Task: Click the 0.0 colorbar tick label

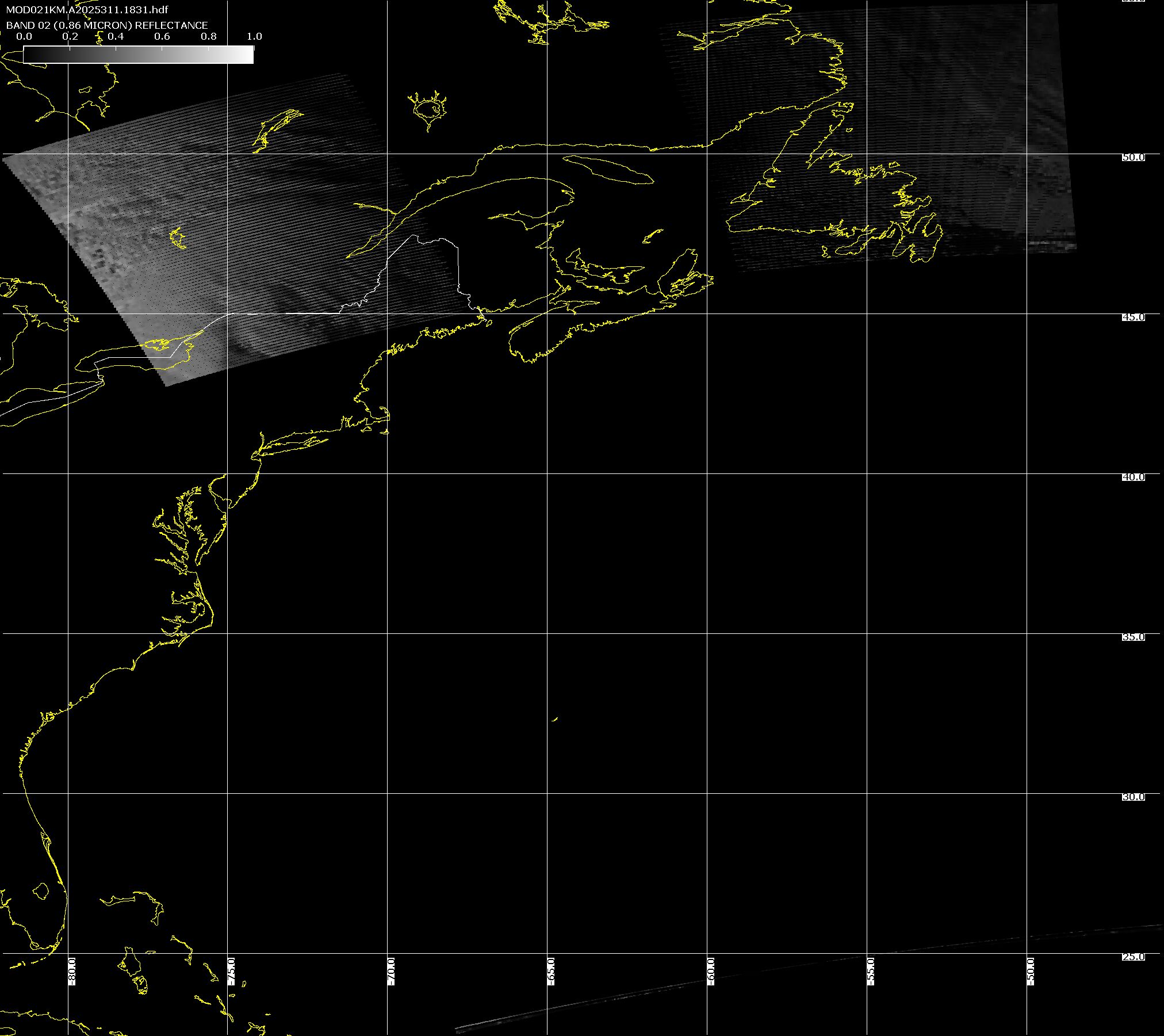Action: point(24,36)
